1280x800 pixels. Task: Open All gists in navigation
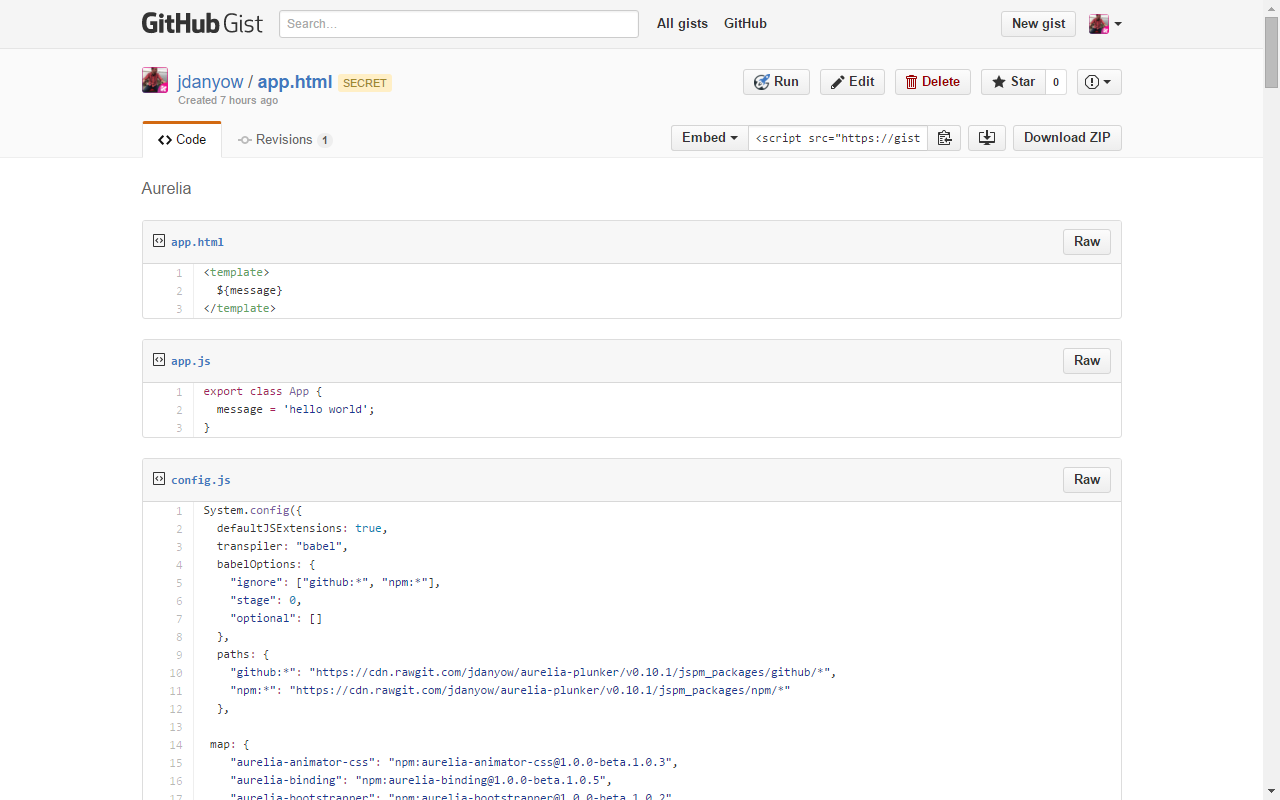[682, 24]
